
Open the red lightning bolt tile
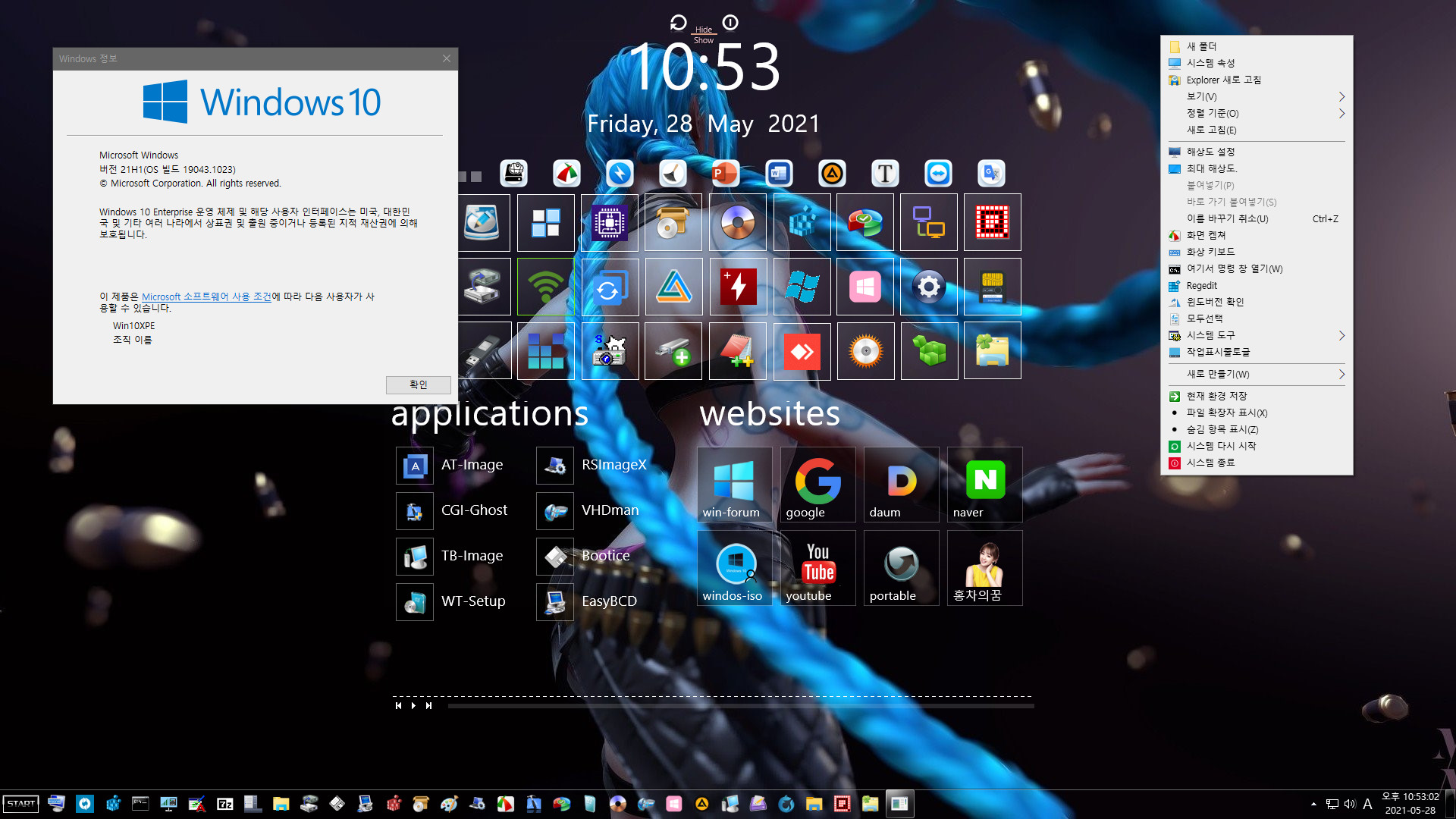click(738, 287)
